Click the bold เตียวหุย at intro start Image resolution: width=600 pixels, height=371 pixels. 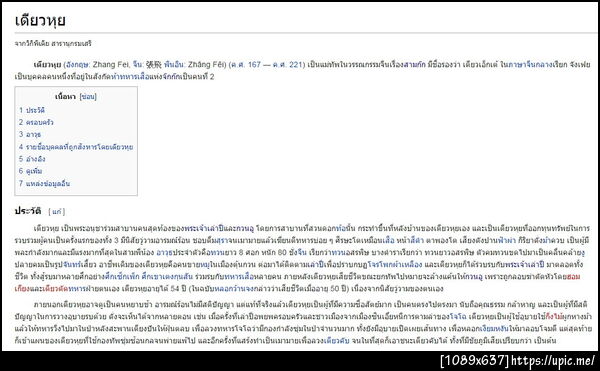point(47,64)
